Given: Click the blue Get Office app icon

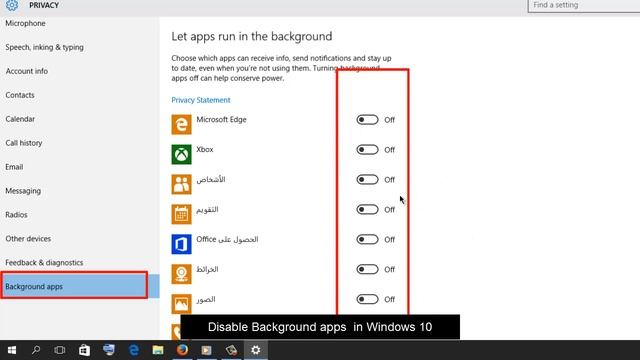Looking at the screenshot, I should point(181,244).
